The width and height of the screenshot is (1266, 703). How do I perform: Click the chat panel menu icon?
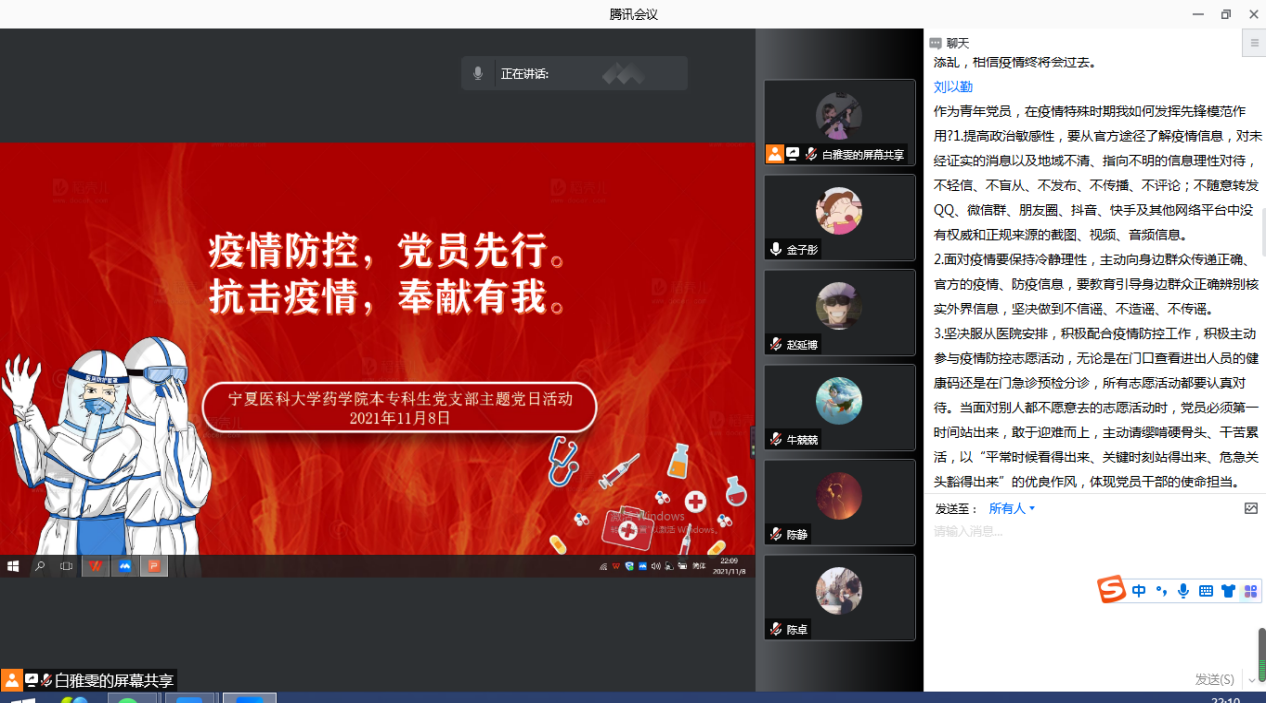(1254, 43)
